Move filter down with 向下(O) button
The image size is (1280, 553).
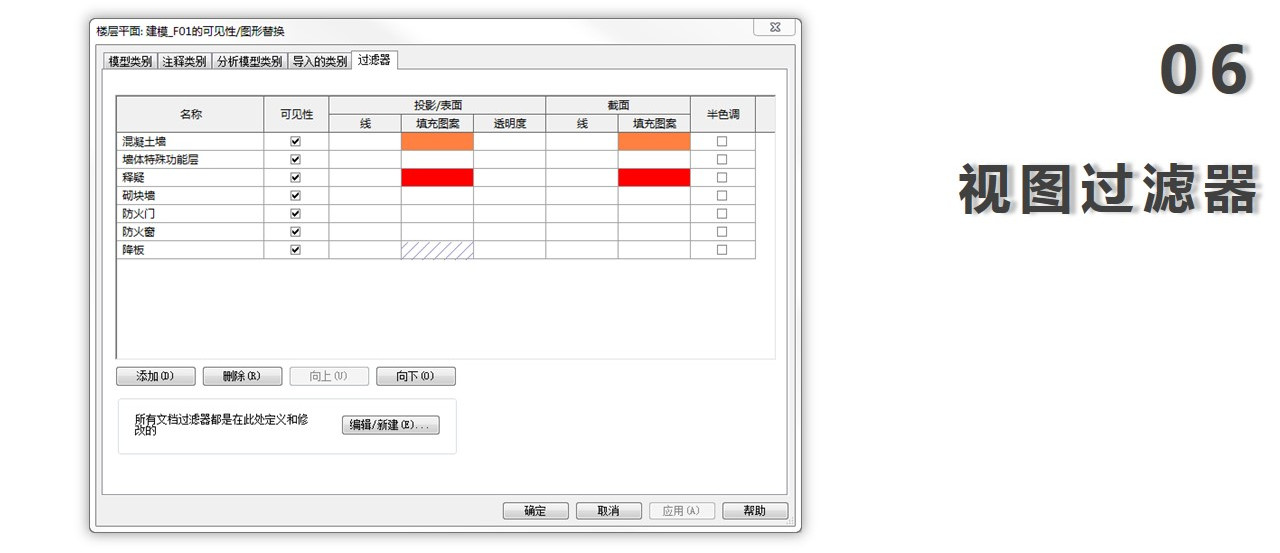click(x=415, y=376)
